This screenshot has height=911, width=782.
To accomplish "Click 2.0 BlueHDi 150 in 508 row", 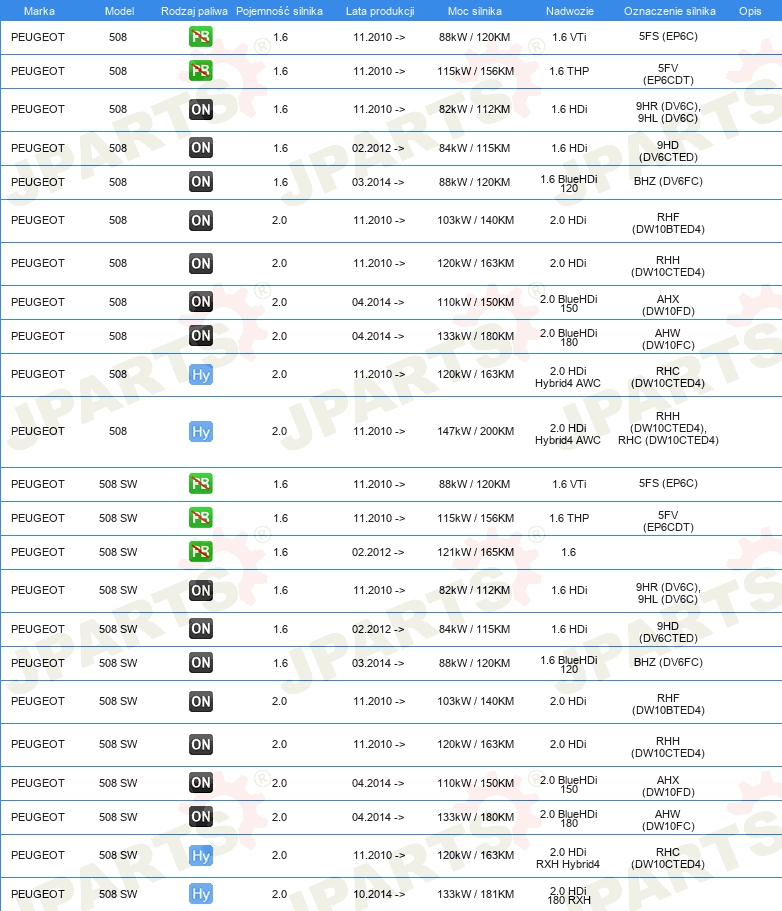I will (569, 303).
